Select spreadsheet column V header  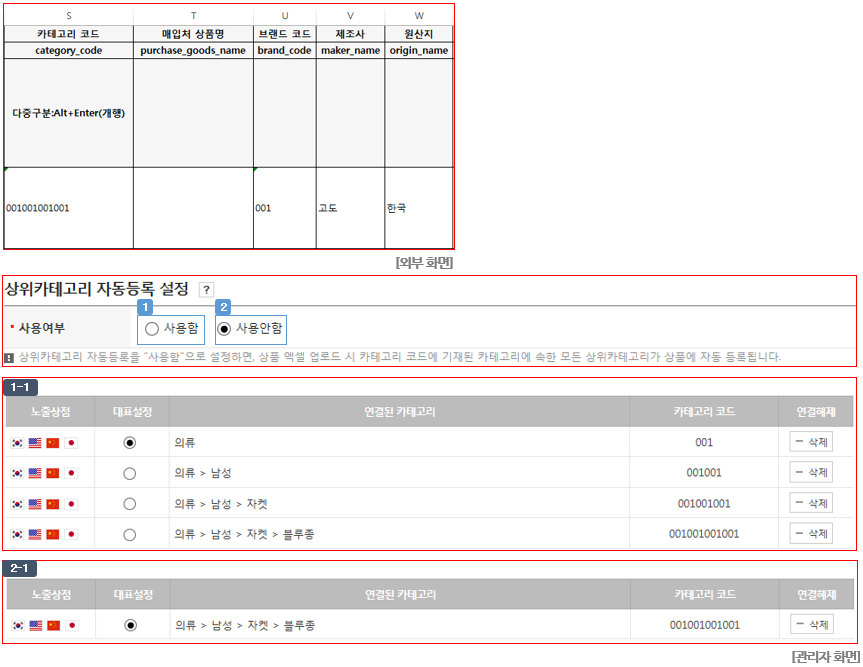[351, 15]
